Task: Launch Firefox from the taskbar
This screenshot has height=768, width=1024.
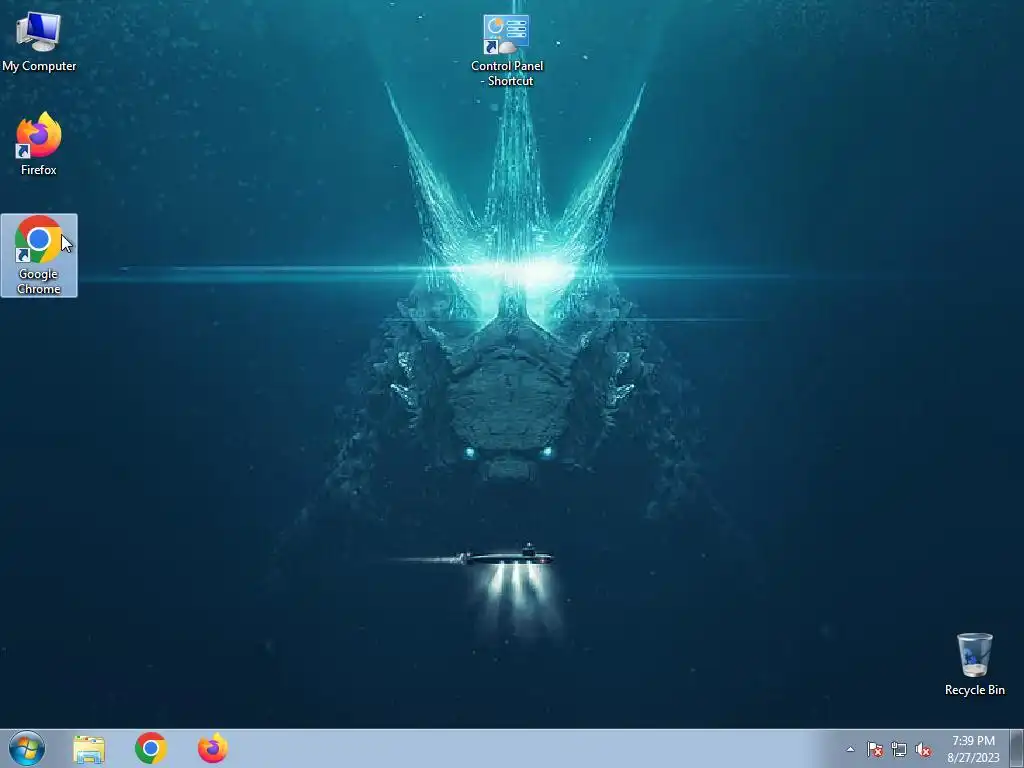Action: tap(213, 748)
